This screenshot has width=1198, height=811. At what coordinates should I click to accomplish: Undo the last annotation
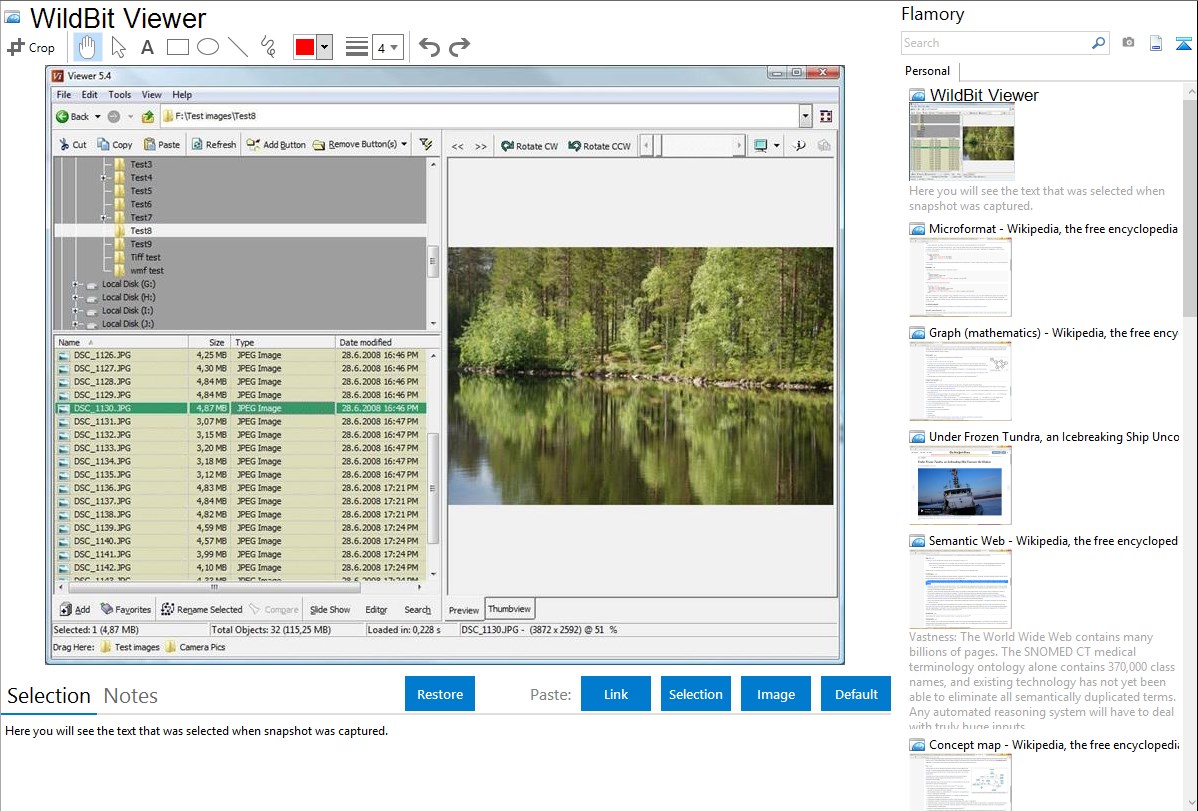point(429,47)
